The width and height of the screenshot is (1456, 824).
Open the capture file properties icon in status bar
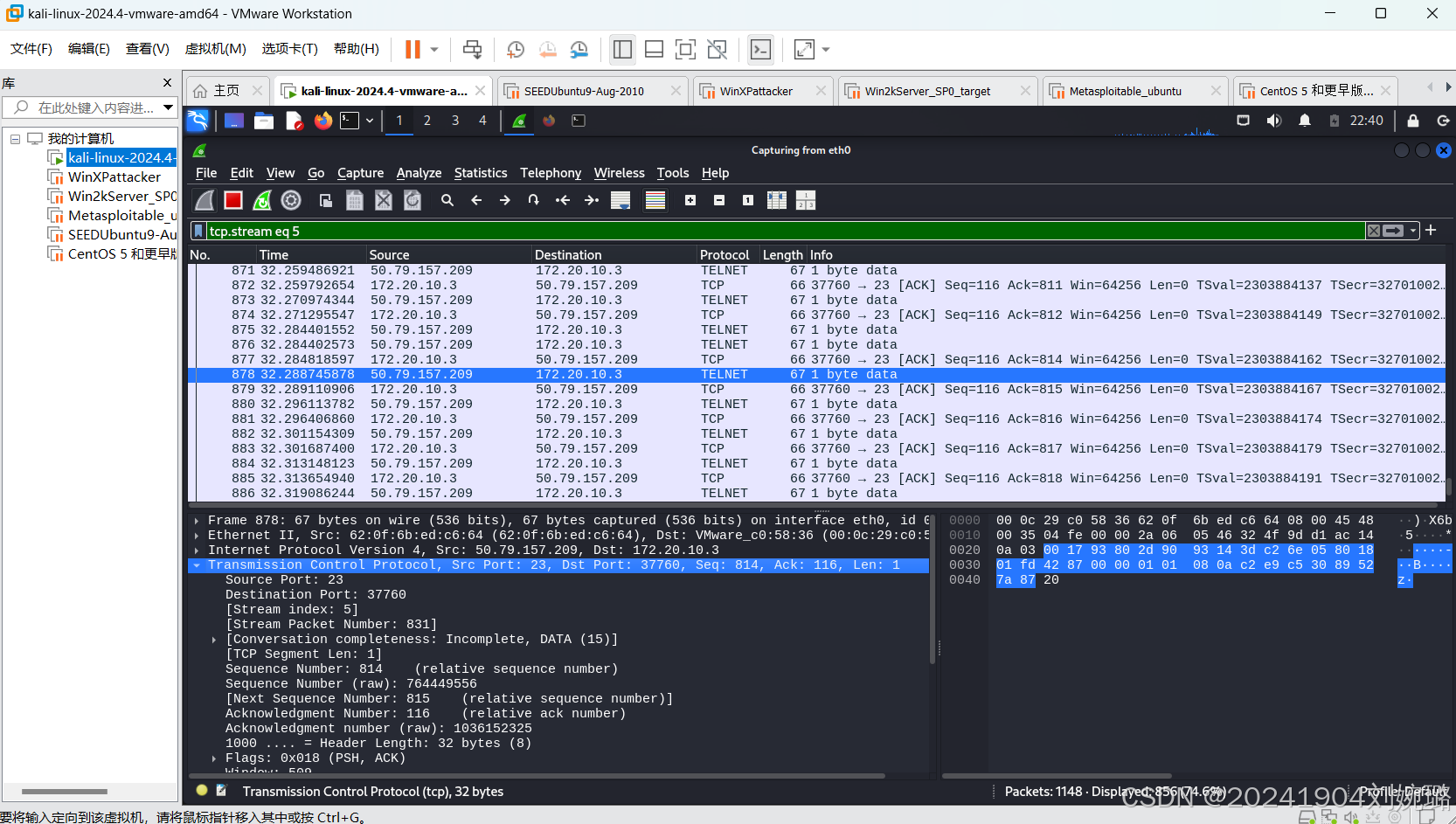[x=221, y=791]
